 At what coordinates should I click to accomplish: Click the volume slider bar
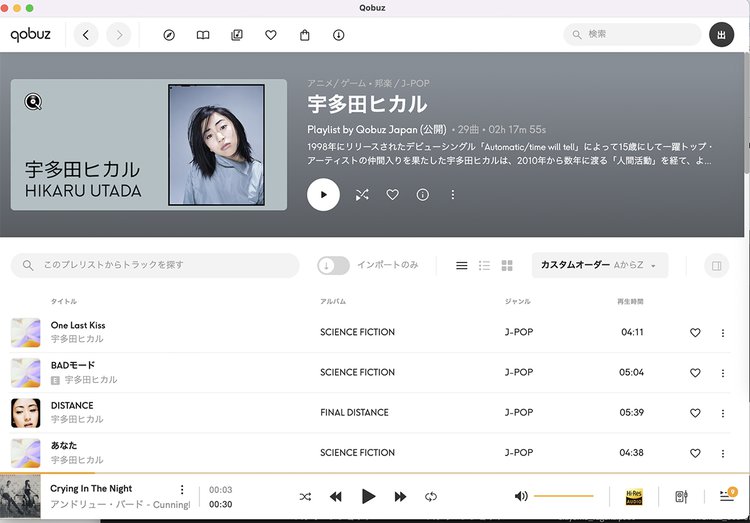(563, 496)
